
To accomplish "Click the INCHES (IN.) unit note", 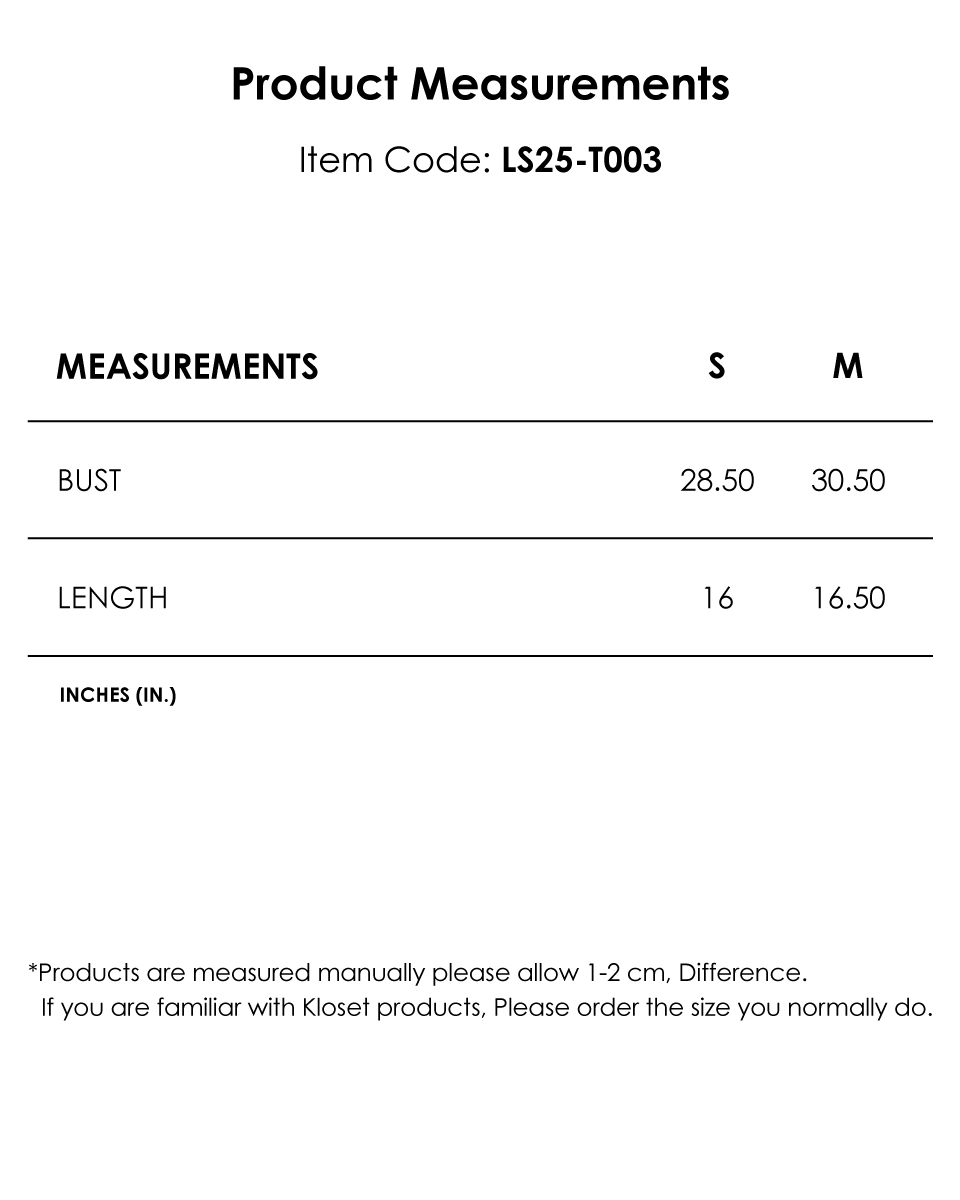I will pyautogui.click(x=118, y=695).
